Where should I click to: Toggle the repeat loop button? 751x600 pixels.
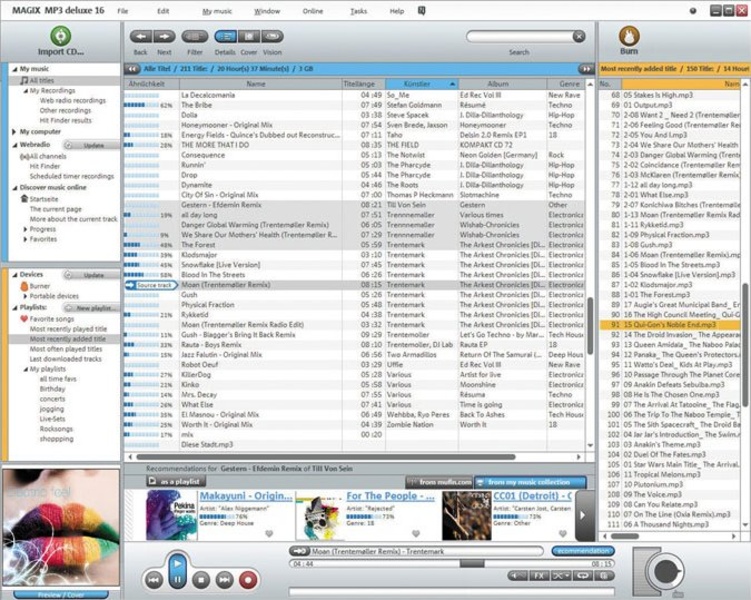pos(582,576)
